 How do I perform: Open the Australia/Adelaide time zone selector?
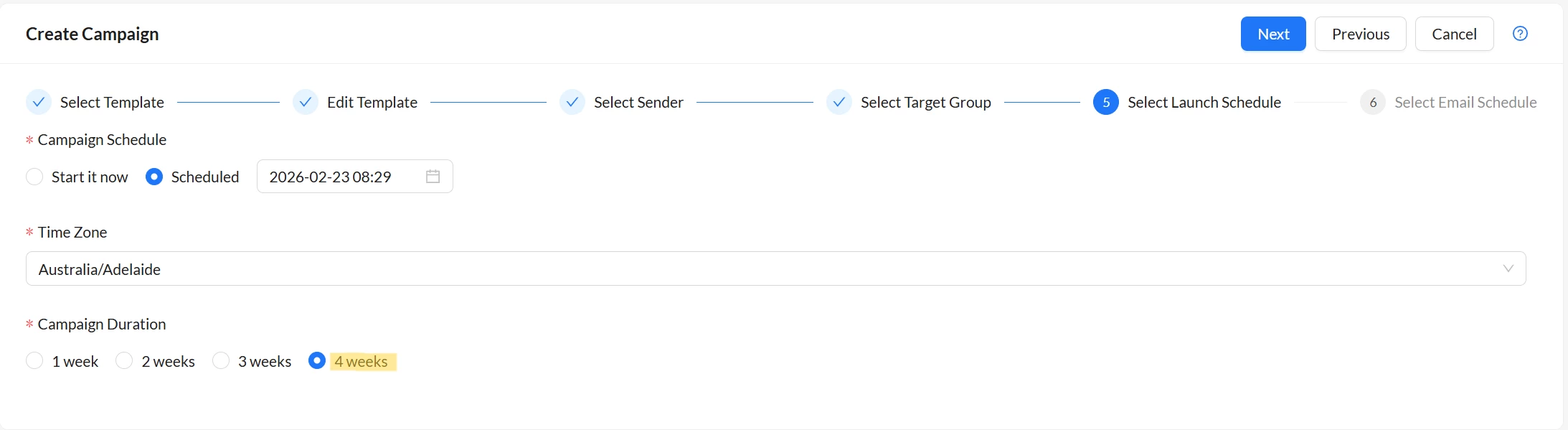[x=776, y=268]
